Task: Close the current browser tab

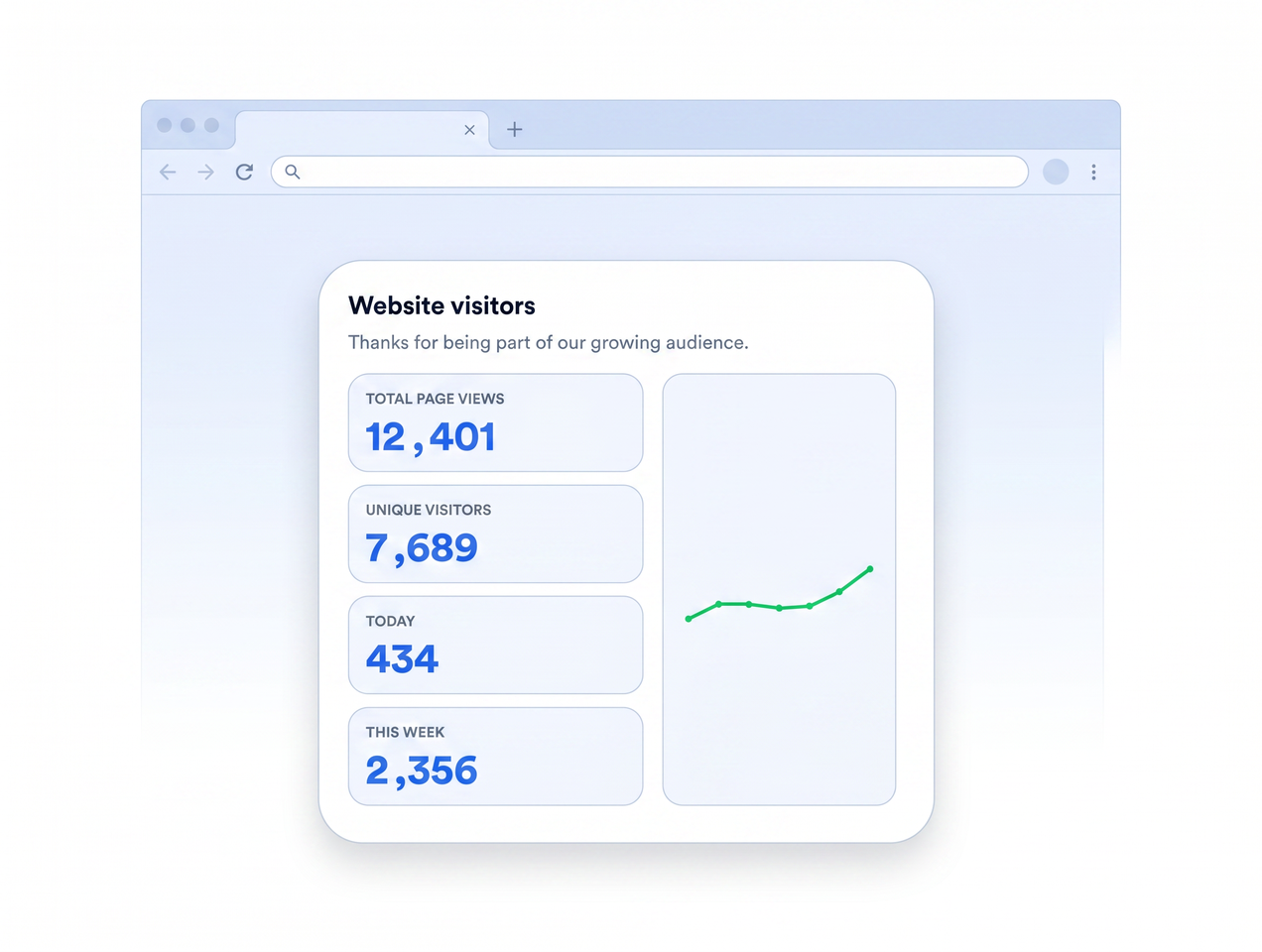Action: tap(469, 130)
